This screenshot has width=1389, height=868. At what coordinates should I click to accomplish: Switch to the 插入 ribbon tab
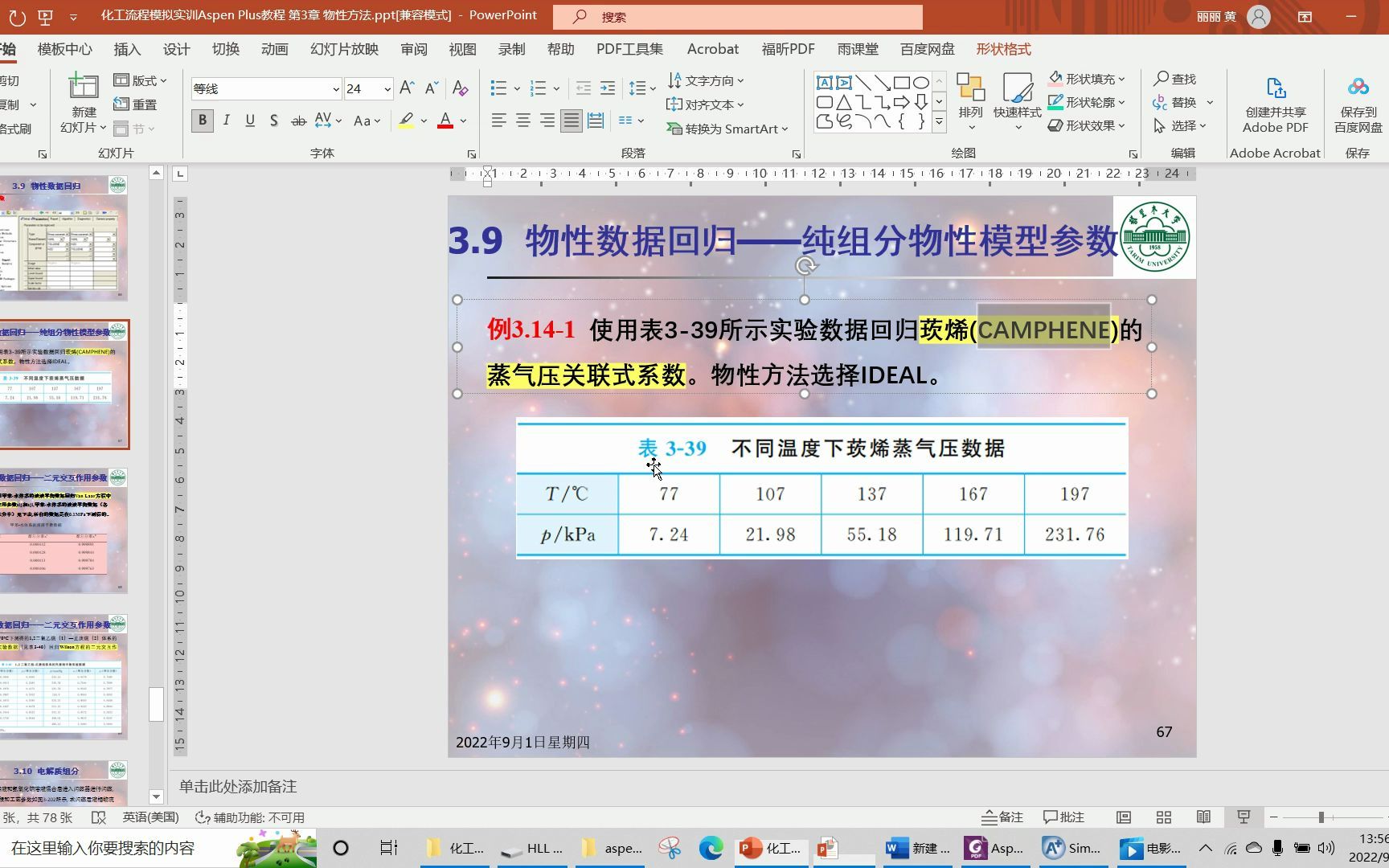[x=127, y=49]
